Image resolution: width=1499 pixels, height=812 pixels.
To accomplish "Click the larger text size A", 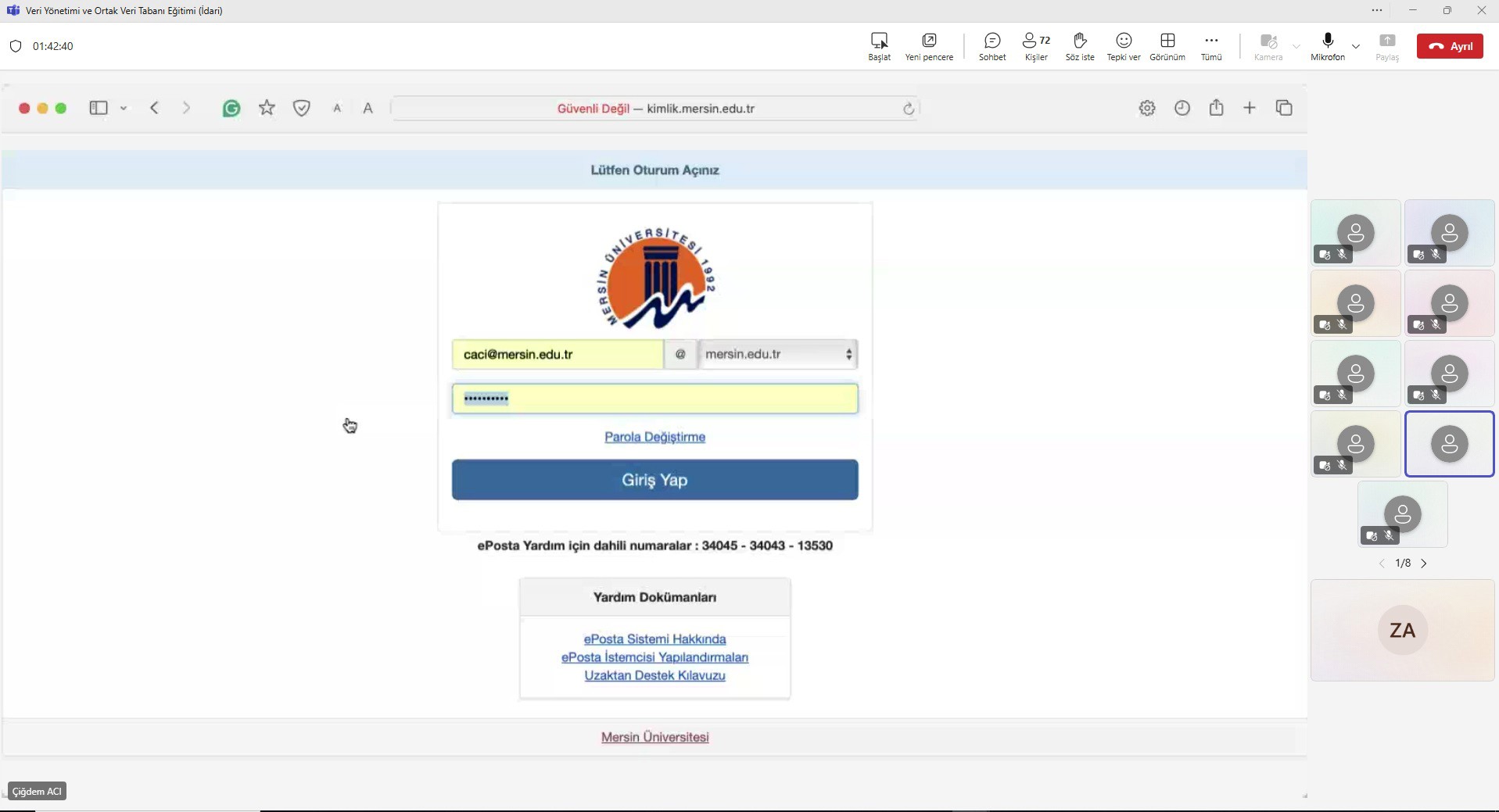I will (368, 109).
